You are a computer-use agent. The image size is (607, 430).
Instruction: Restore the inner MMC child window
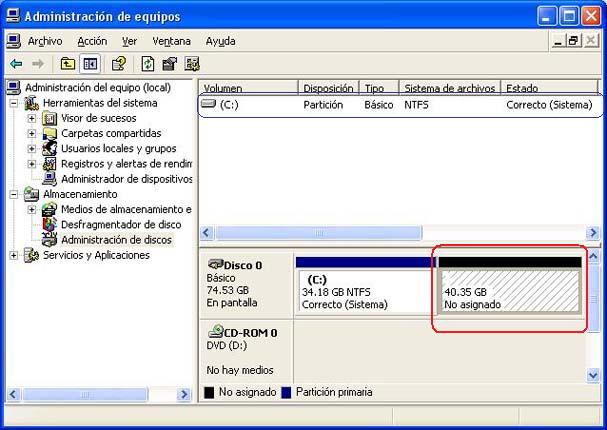pos(574,41)
